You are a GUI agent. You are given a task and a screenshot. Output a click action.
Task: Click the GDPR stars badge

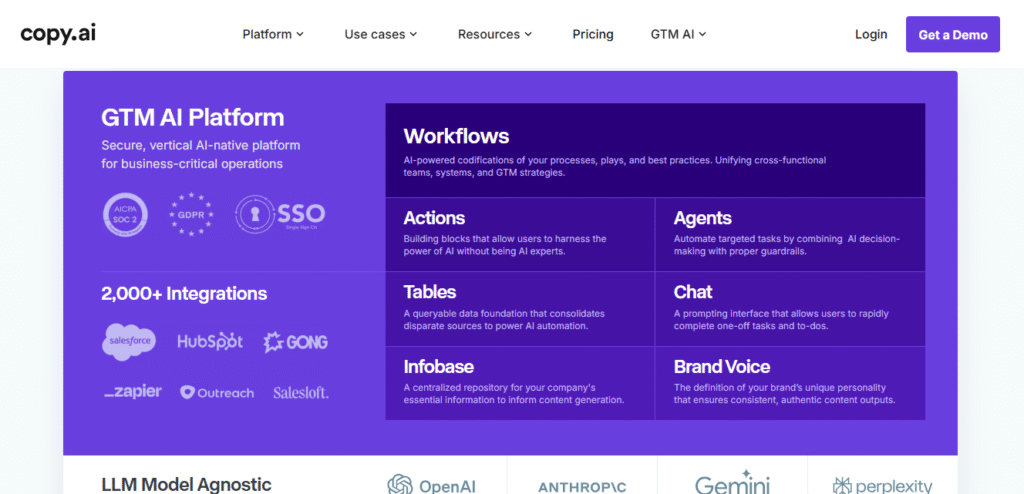tap(191, 214)
